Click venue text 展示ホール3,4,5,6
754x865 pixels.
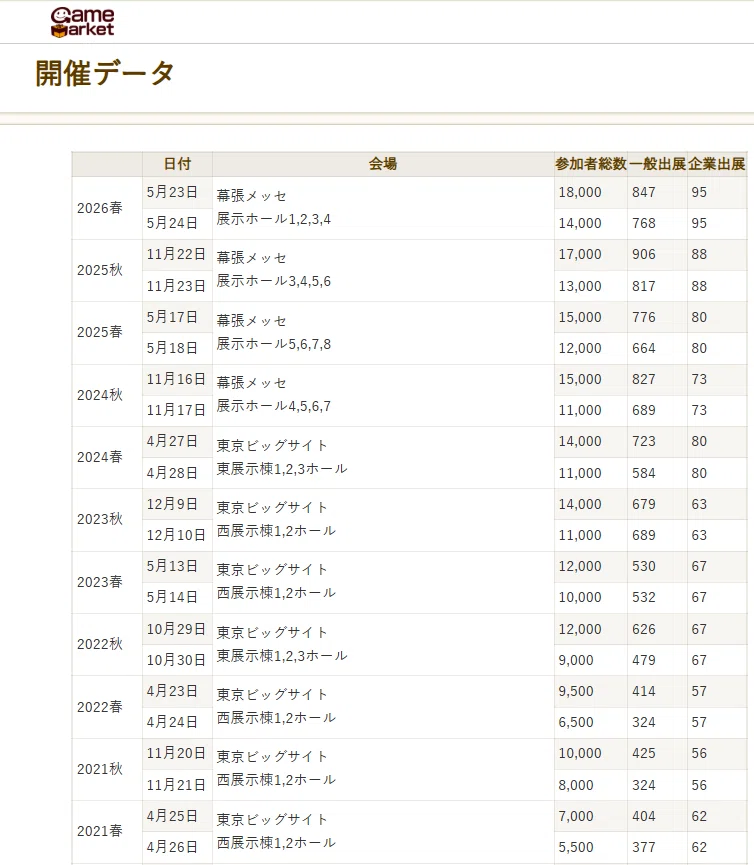tap(274, 281)
